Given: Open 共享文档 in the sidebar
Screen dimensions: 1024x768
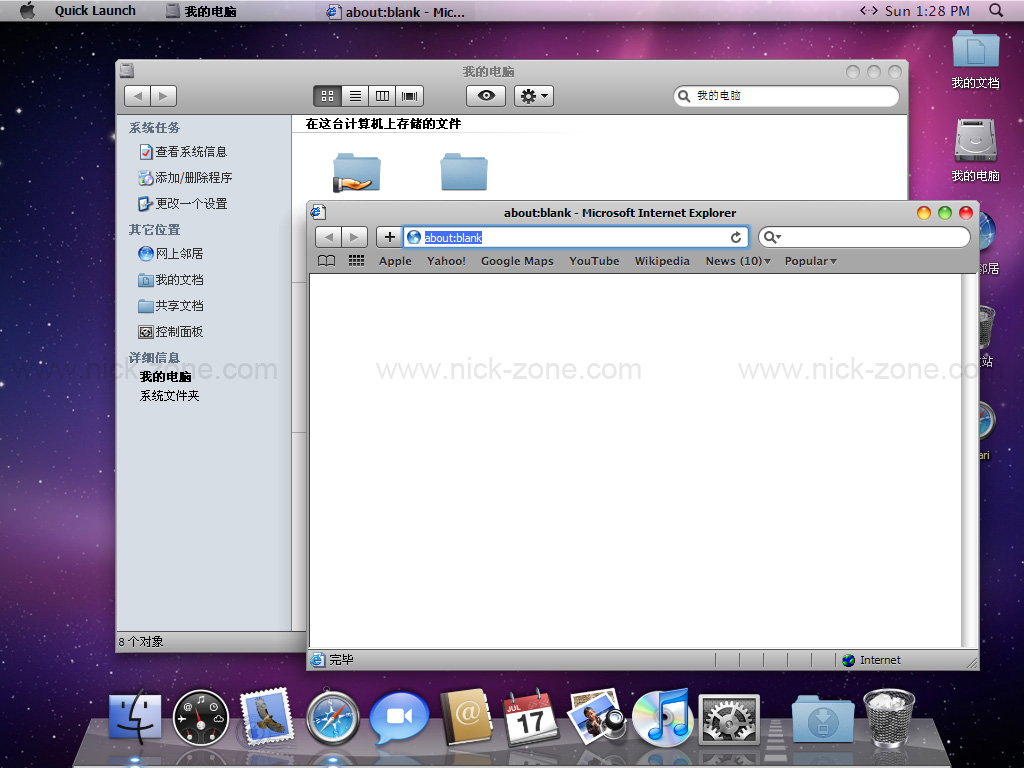Looking at the screenshot, I should click(x=171, y=306).
